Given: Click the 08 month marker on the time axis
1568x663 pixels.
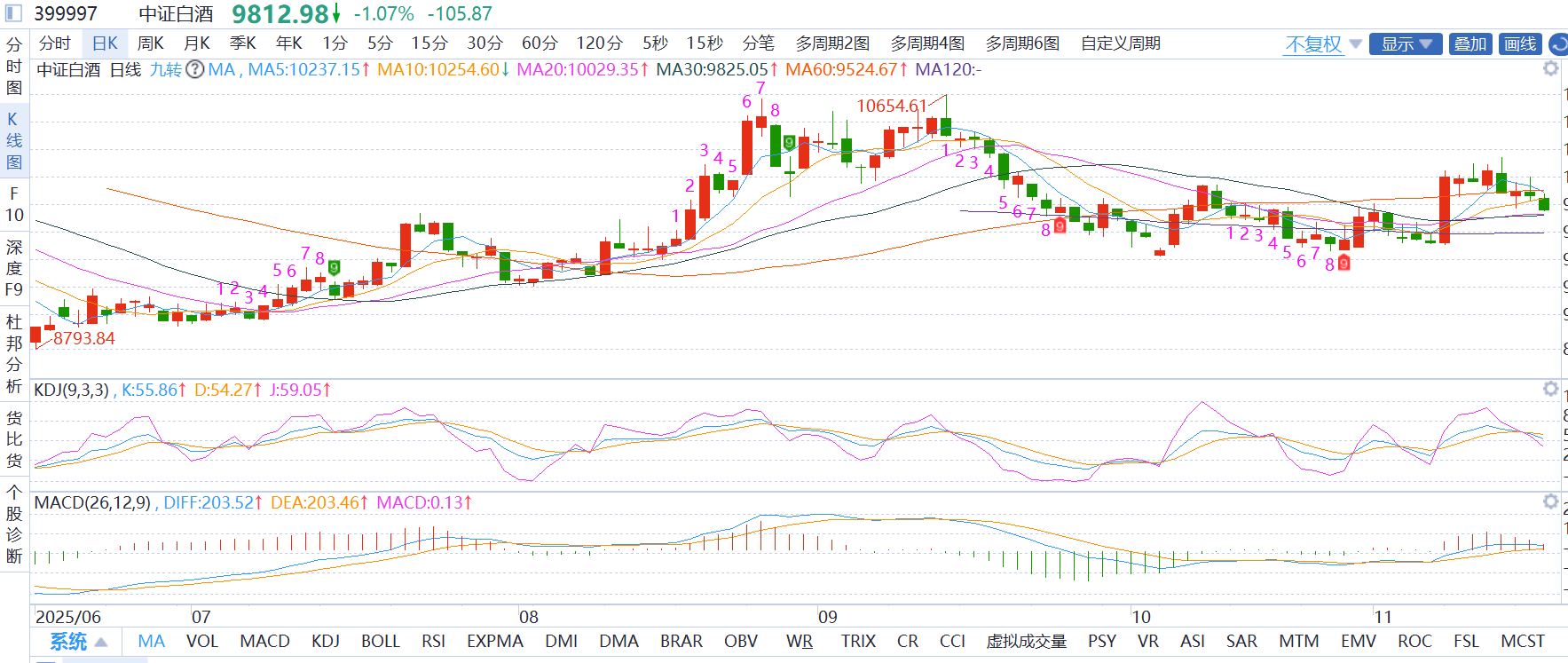Looking at the screenshot, I should click(x=529, y=617).
